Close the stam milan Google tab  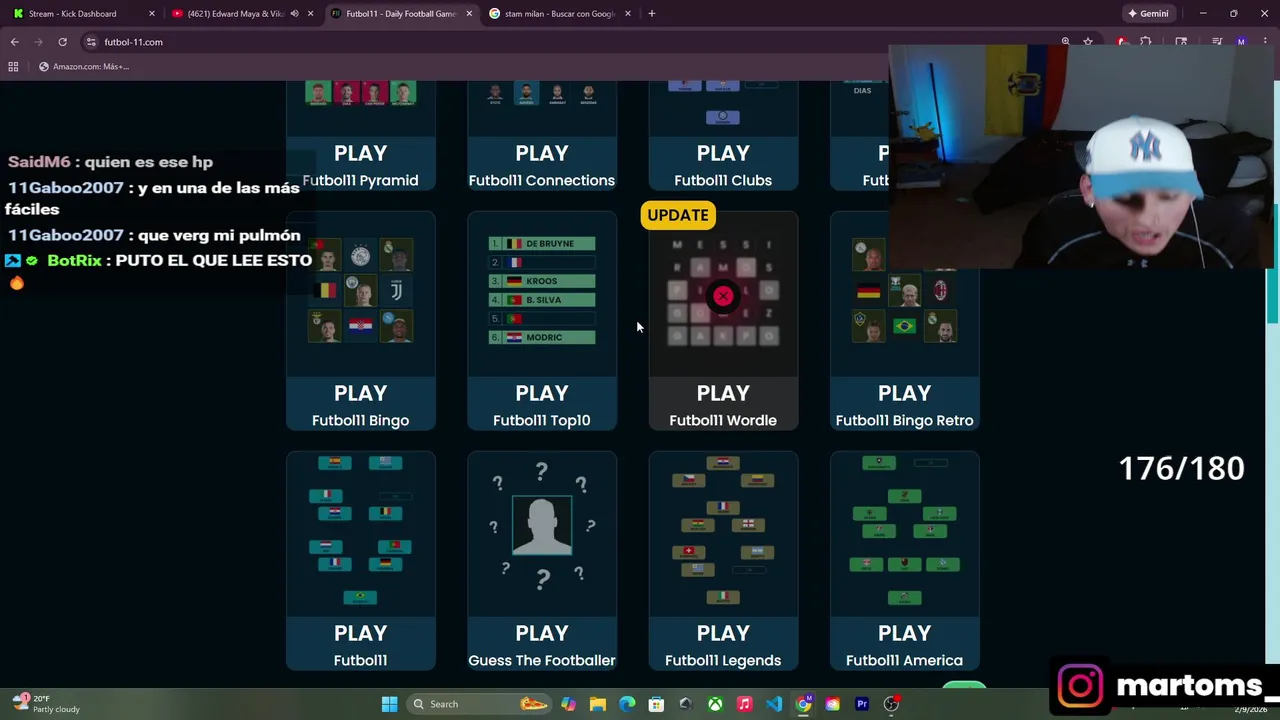(x=628, y=14)
